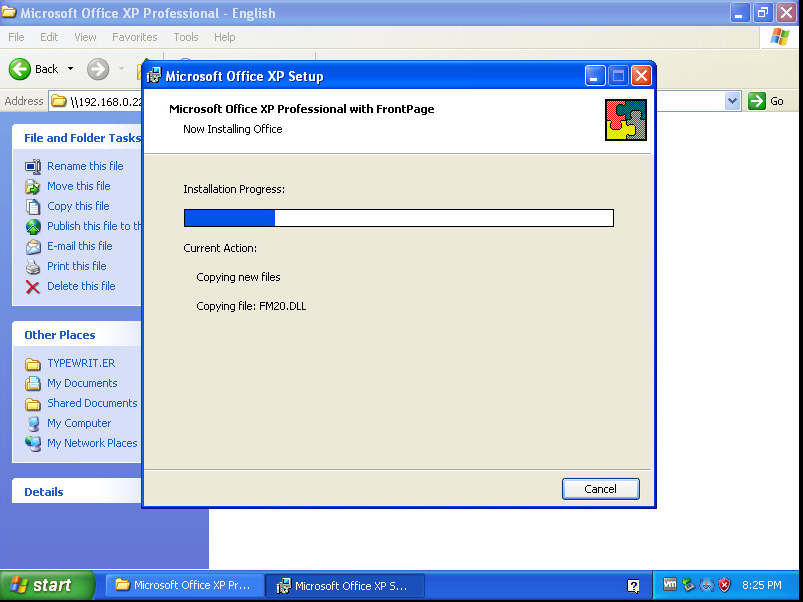Click the Shared Documents folder icon
Viewport: 803px width, 602px height.
[x=33, y=404]
